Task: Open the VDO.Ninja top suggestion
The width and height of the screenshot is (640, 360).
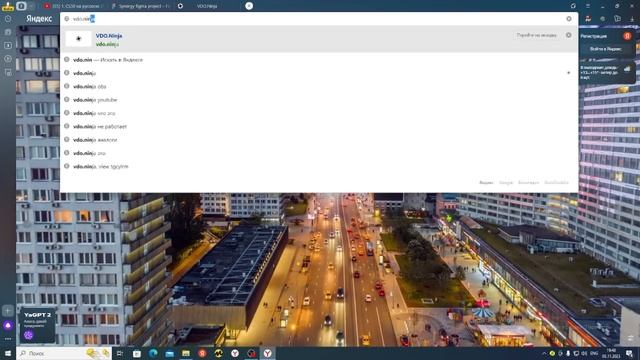Action: click(319, 40)
